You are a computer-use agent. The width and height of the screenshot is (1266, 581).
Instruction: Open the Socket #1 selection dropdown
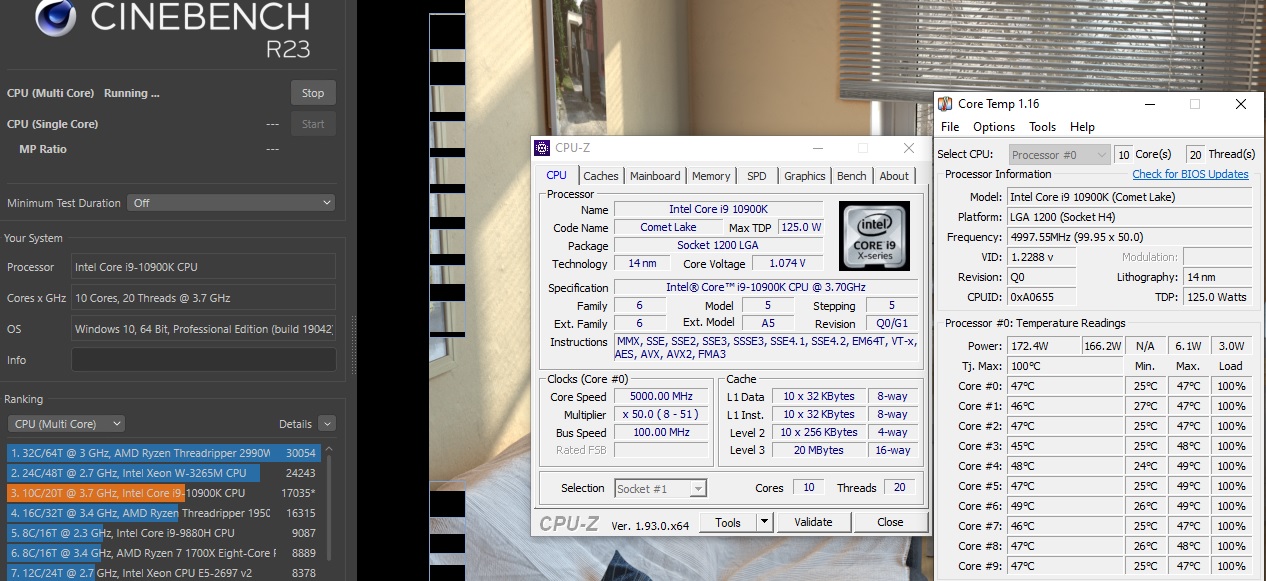(661, 488)
